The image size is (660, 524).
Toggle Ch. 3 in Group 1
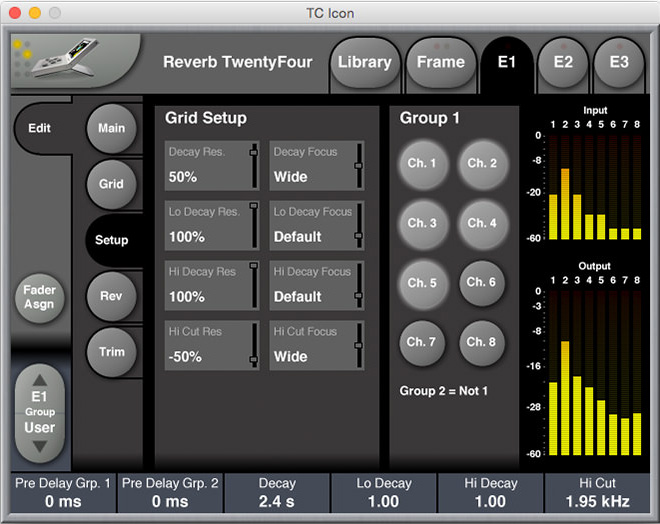[x=422, y=223]
